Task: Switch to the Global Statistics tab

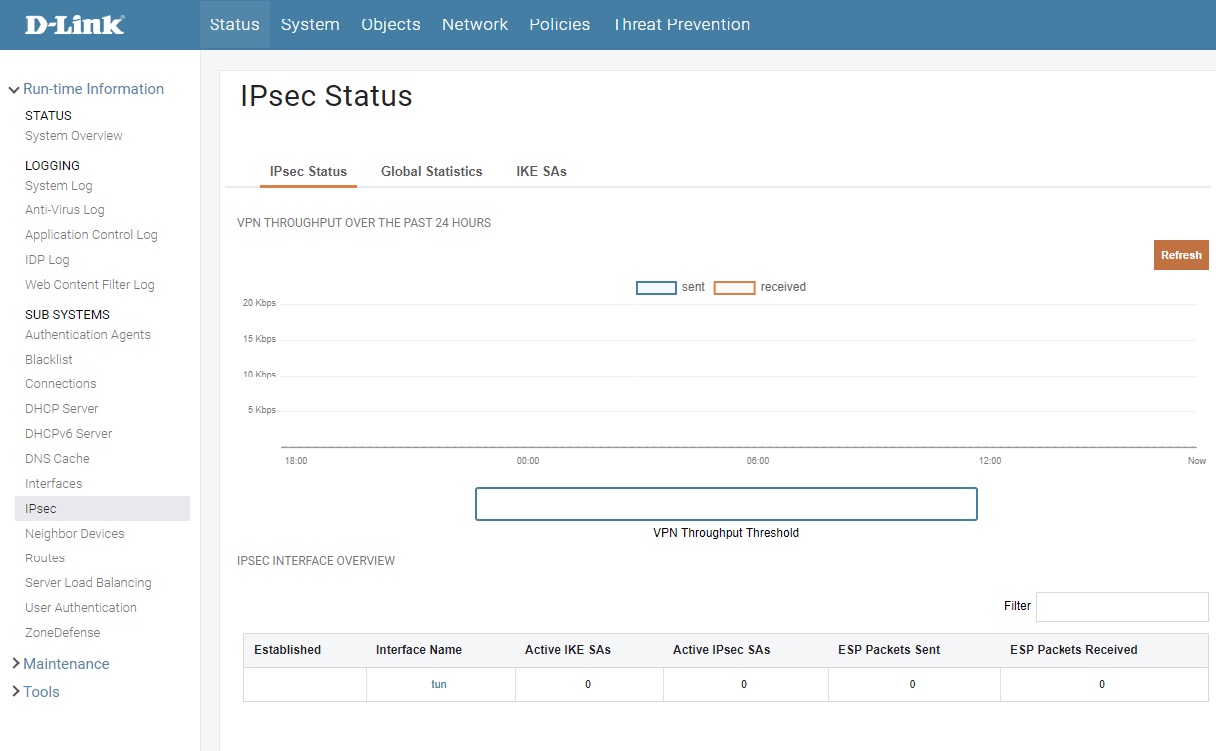Action: [x=431, y=172]
